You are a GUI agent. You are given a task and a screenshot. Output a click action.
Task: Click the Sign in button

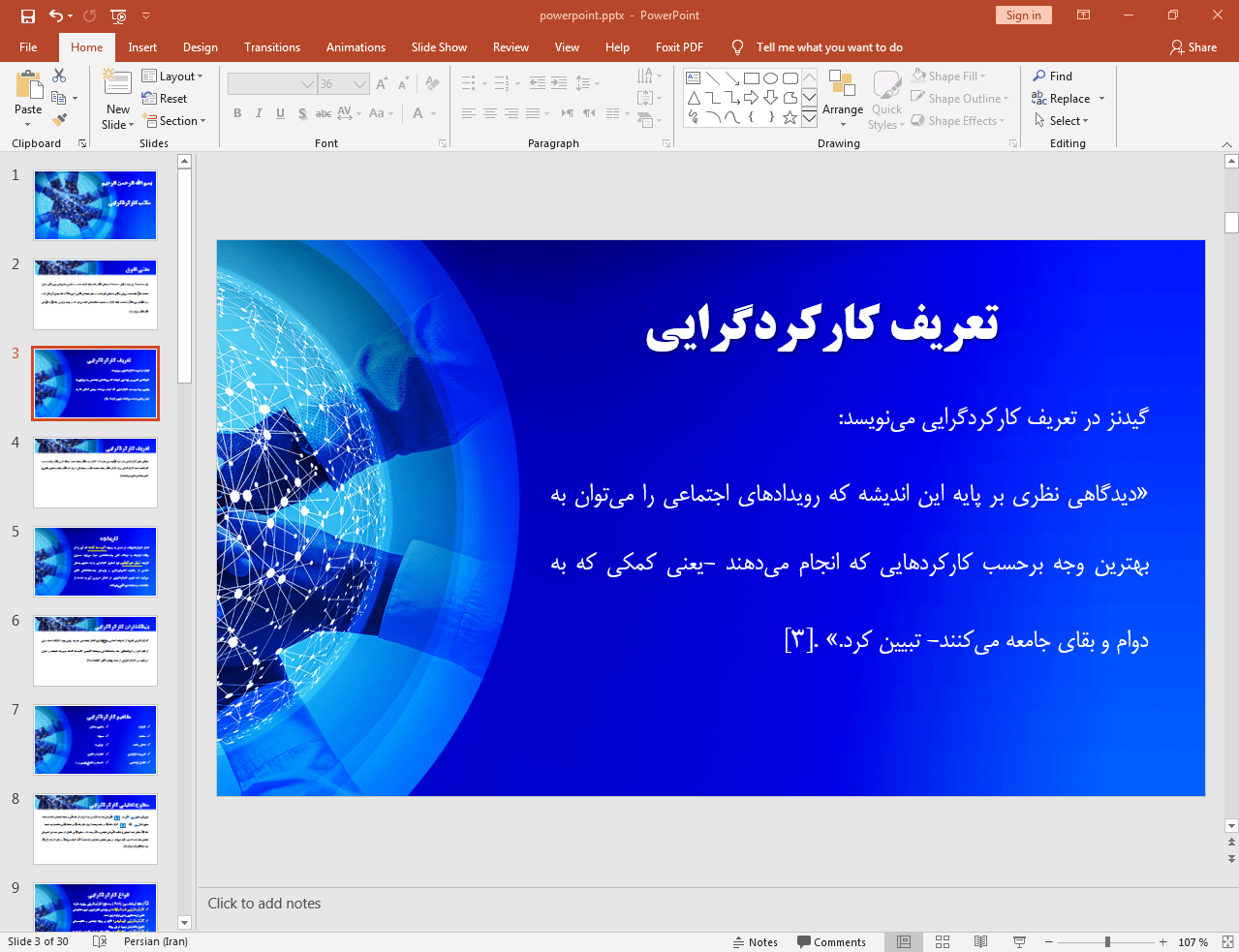pos(1023,15)
